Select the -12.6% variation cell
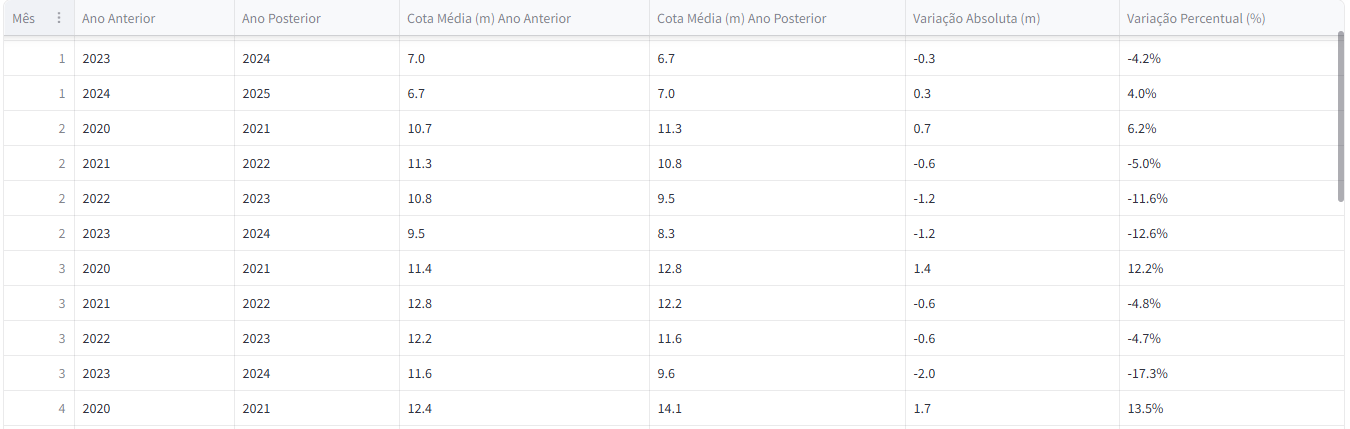1350x429 pixels. pos(1147,233)
